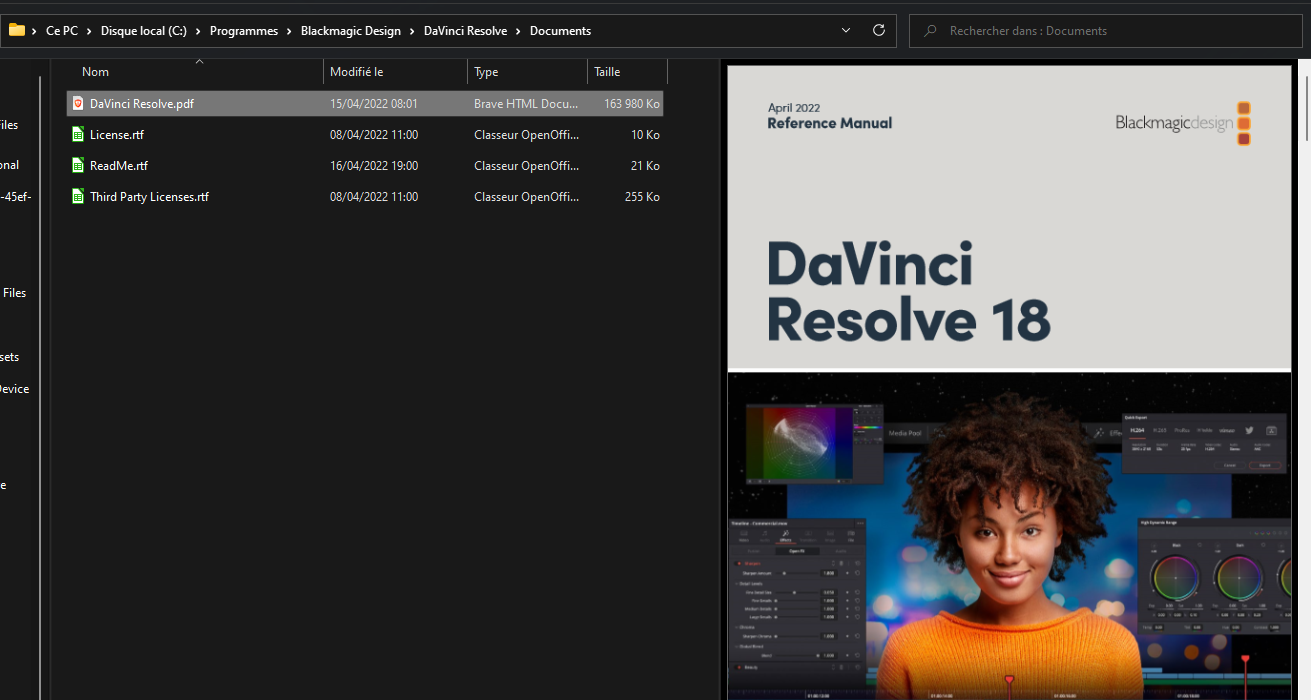1311x700 pixels.
Task: Open the address bar history dropdown
Action: point(847,30)
